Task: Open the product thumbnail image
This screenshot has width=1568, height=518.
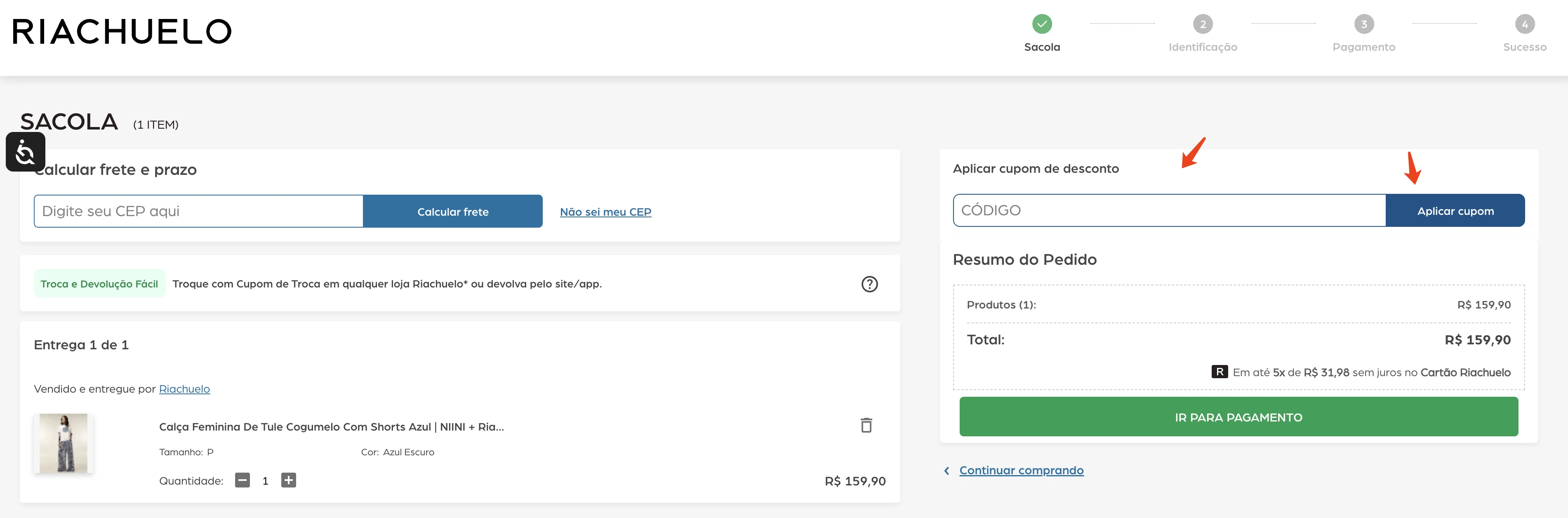Action: point(63,444)
